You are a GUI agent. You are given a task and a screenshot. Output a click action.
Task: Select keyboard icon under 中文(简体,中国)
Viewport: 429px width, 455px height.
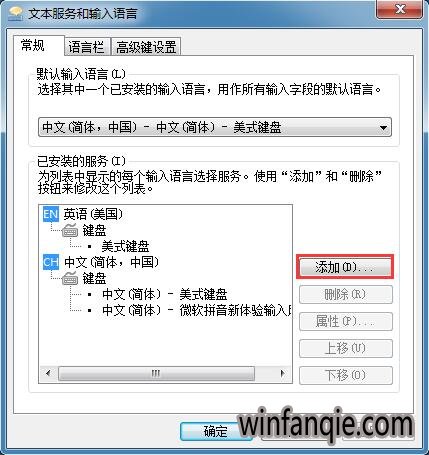click(70, 278)
